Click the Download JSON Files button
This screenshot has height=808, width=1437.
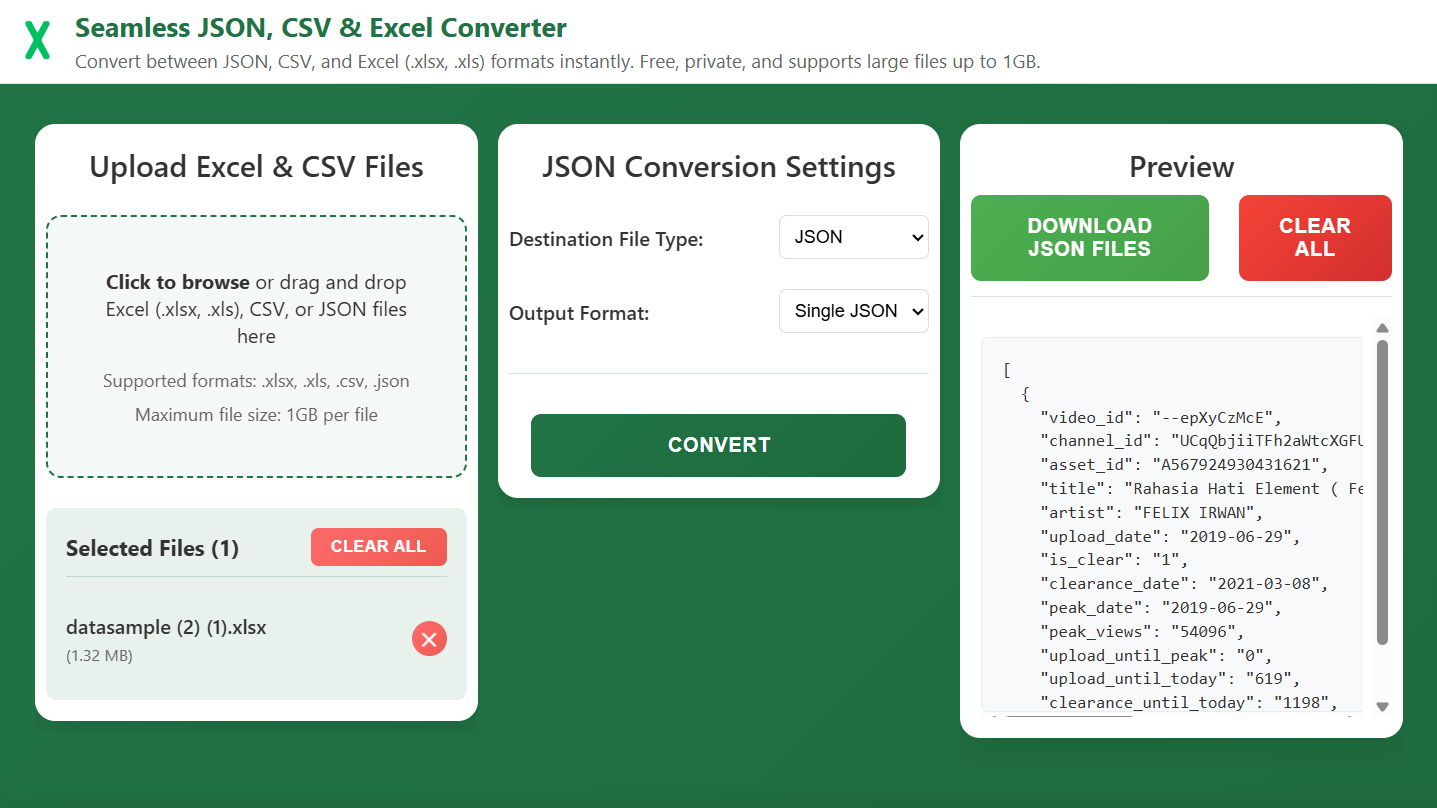tap(1089, 238)
